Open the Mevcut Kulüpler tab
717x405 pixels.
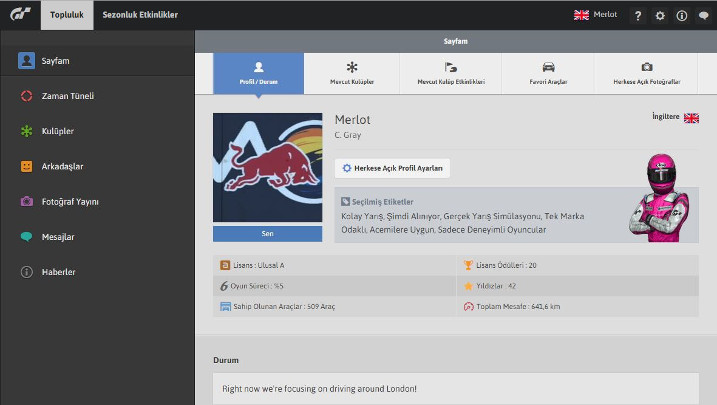(x=352, y=73)
